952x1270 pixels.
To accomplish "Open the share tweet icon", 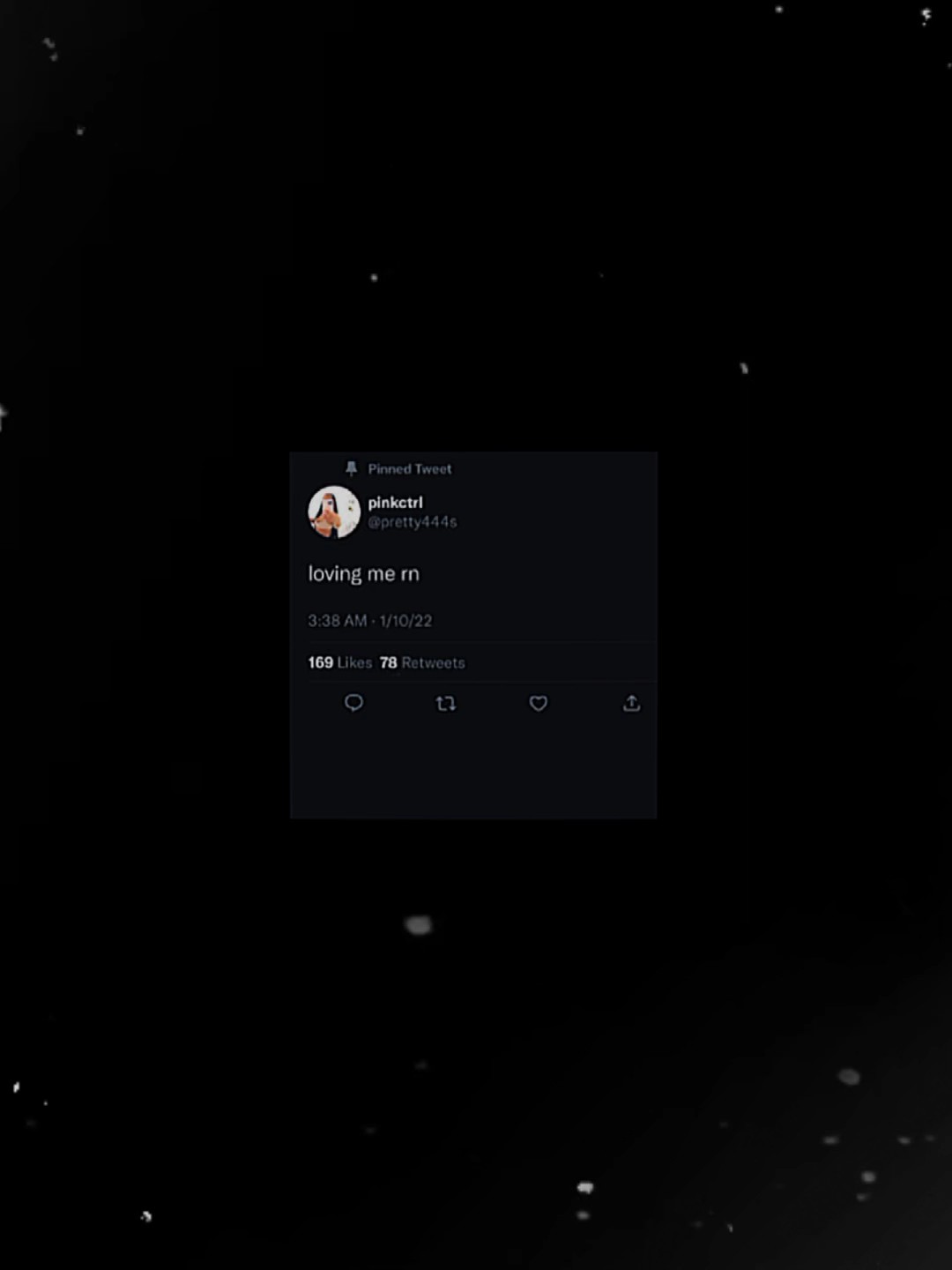I will click(x=631, y=703).
